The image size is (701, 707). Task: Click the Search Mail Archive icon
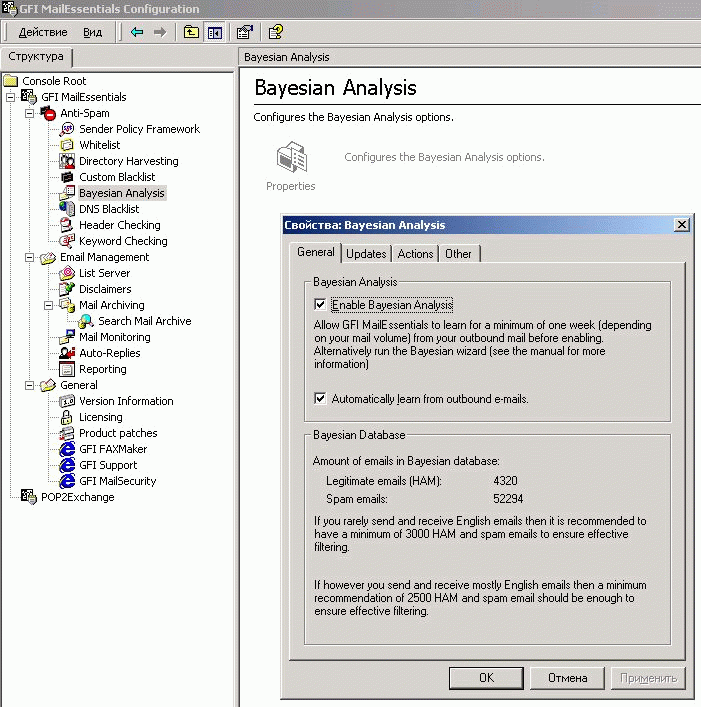click(86, 321)
